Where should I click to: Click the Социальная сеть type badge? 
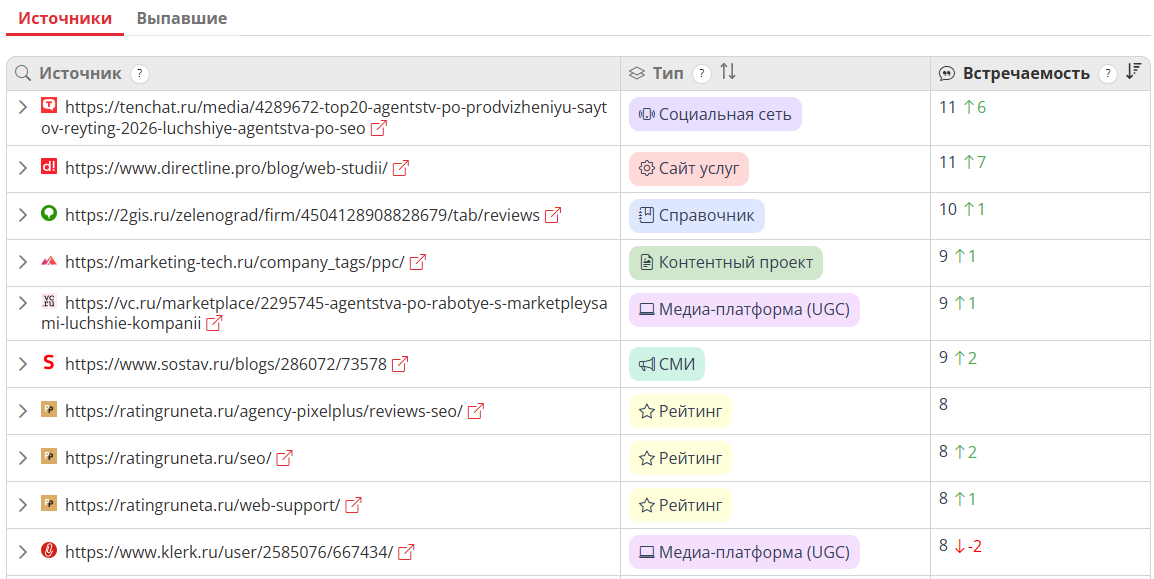click(715, 114)
